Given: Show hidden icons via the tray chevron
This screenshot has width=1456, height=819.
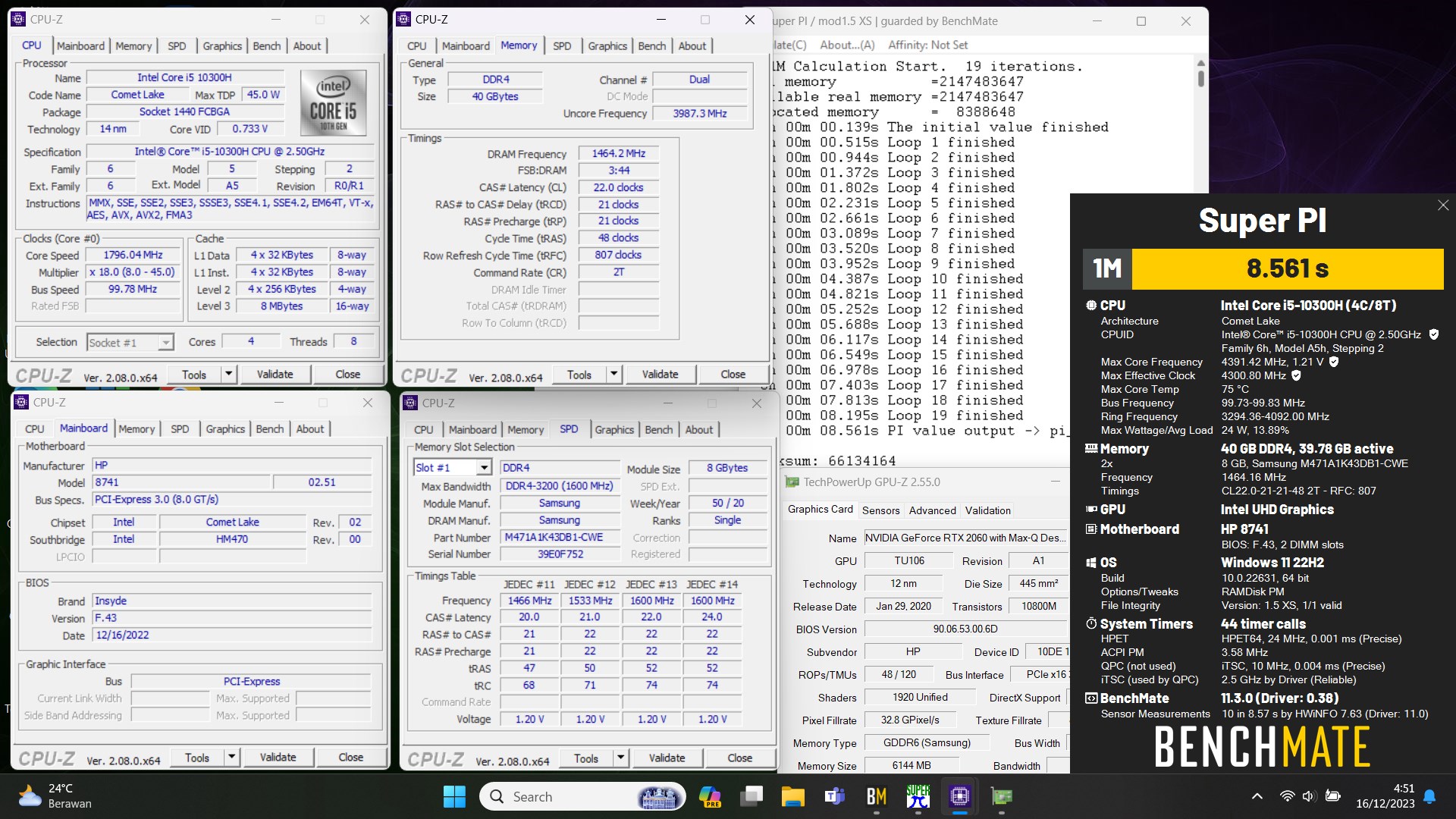Looking at the screenshot, I should tap(1257, 796).
